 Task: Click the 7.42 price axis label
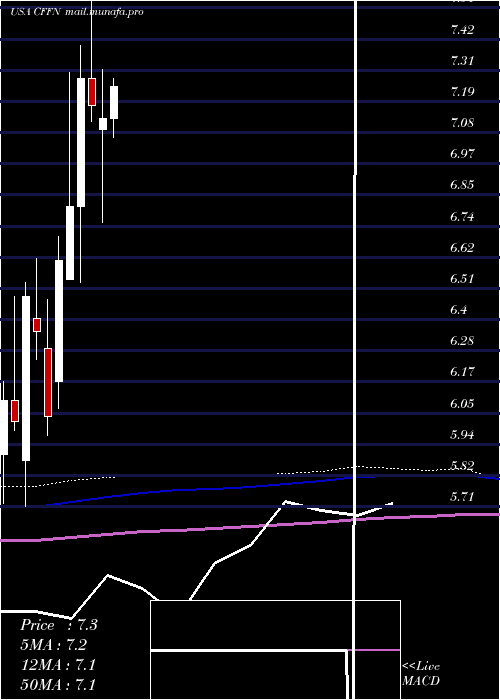click(462, 30)
